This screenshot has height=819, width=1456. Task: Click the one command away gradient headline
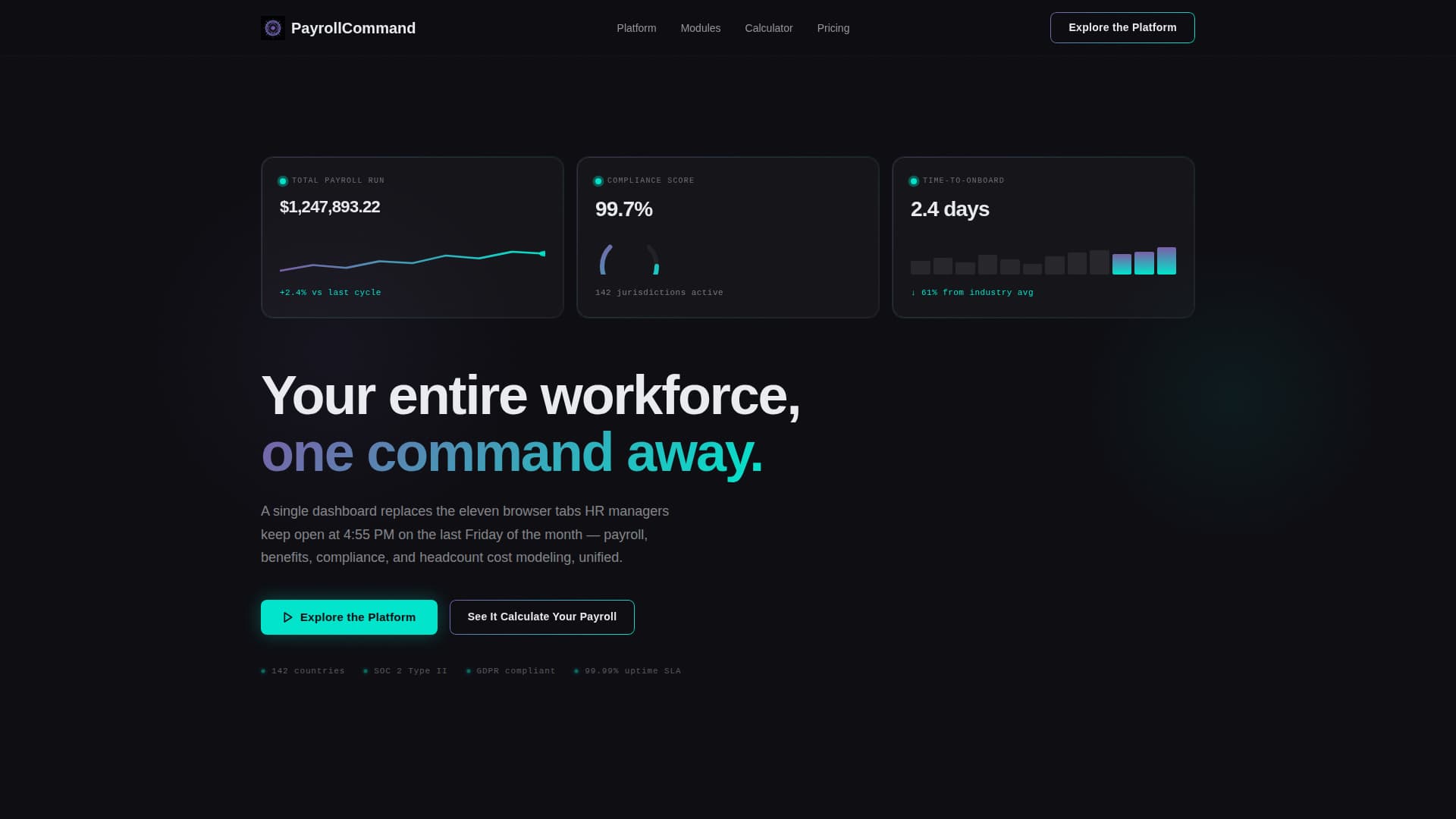point(512,453)
